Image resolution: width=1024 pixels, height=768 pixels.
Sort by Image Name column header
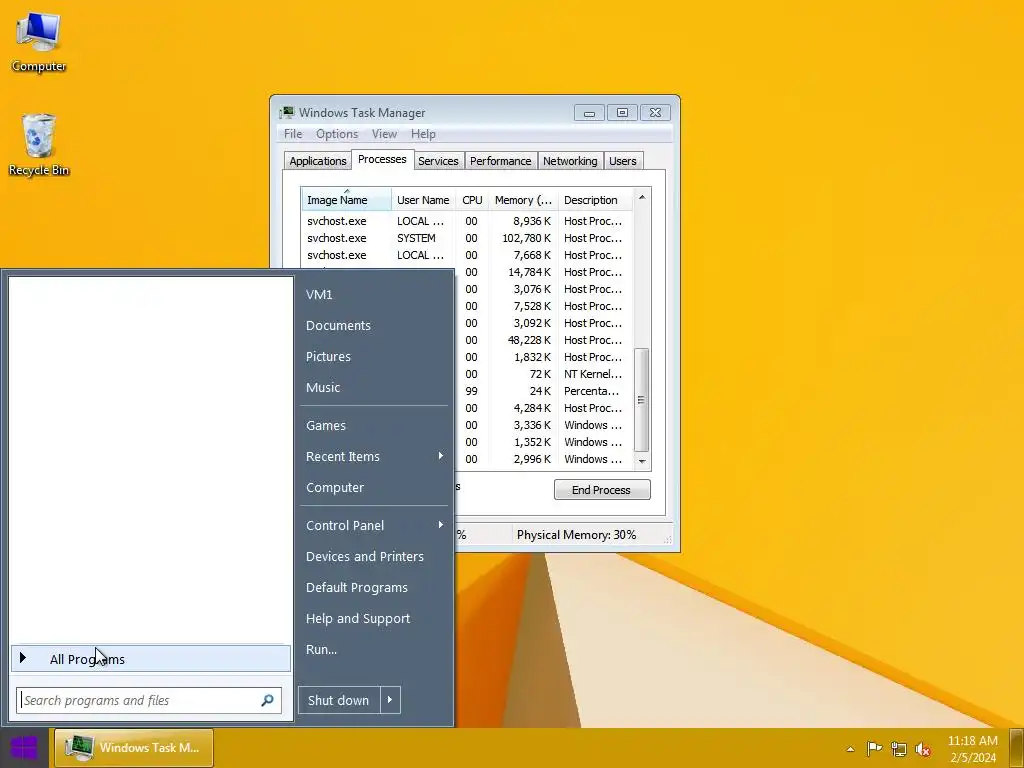point(346,200)
